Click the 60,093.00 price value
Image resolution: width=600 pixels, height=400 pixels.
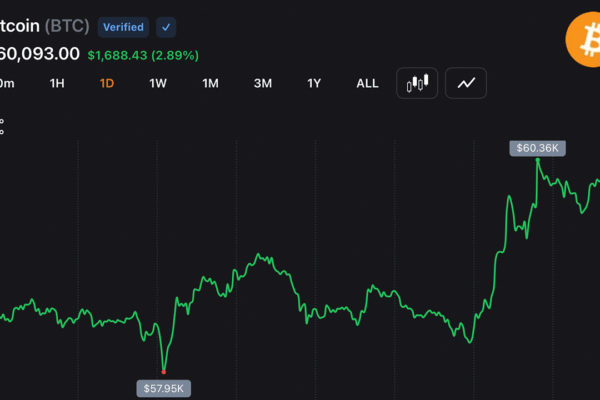(40, 54)
